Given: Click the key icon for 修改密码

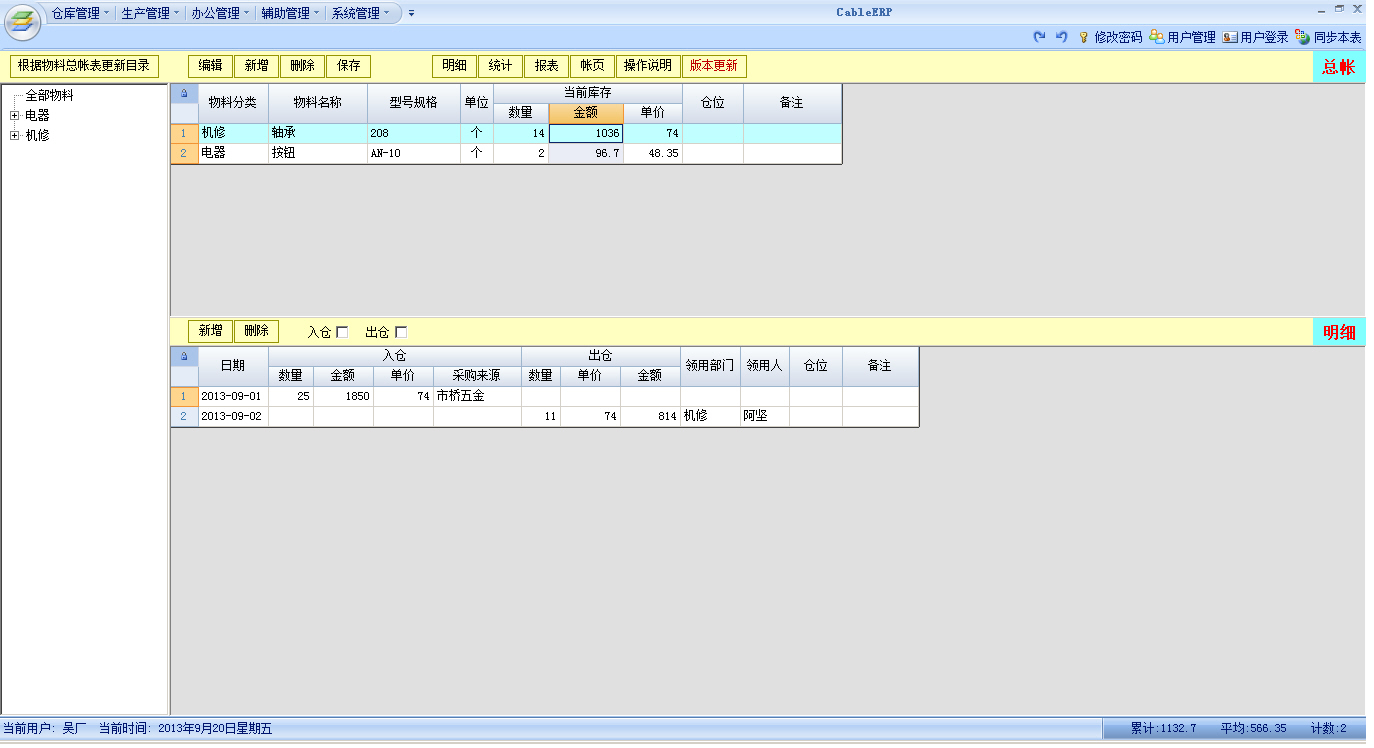Looking at the screenshot, I should 1083,37.
